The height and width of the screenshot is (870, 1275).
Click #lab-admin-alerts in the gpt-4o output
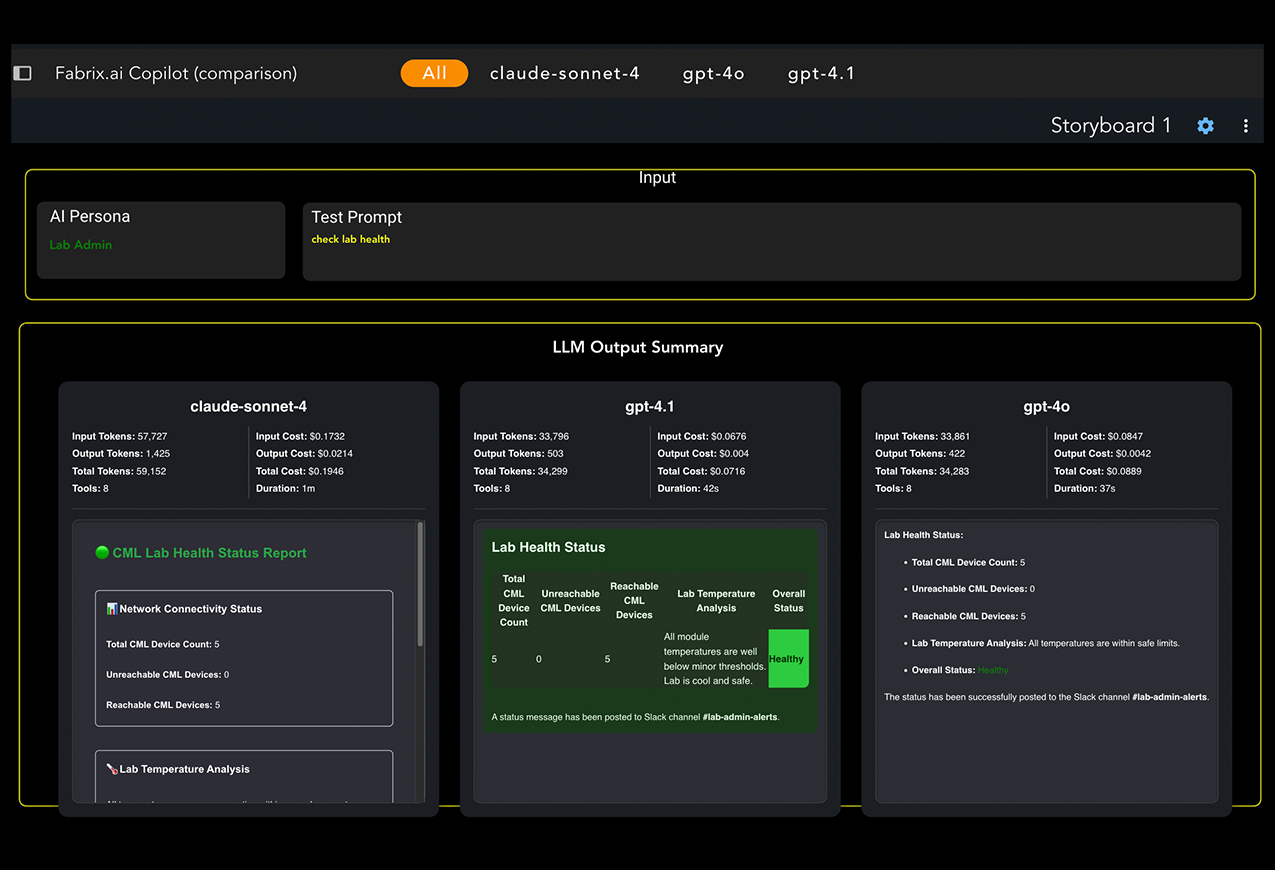[1169, 697]
